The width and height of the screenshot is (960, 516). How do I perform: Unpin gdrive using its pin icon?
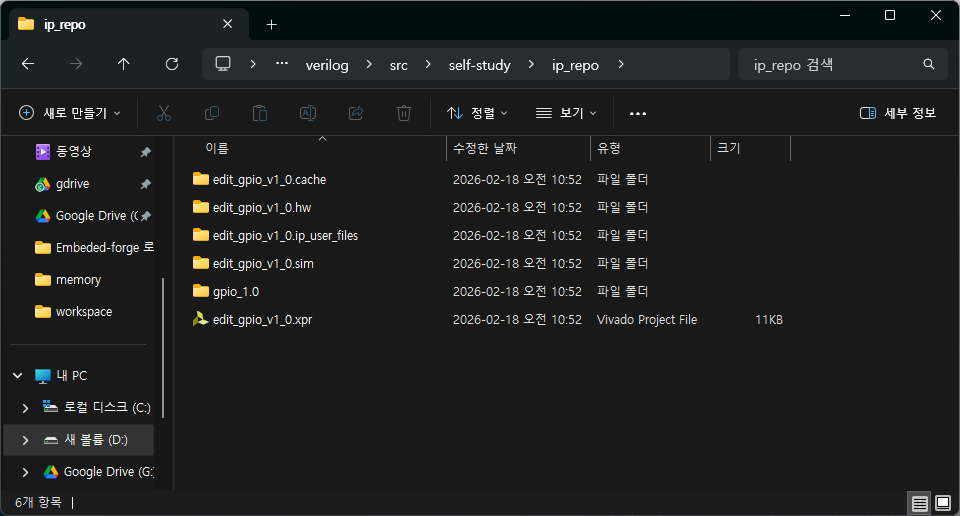146,184
